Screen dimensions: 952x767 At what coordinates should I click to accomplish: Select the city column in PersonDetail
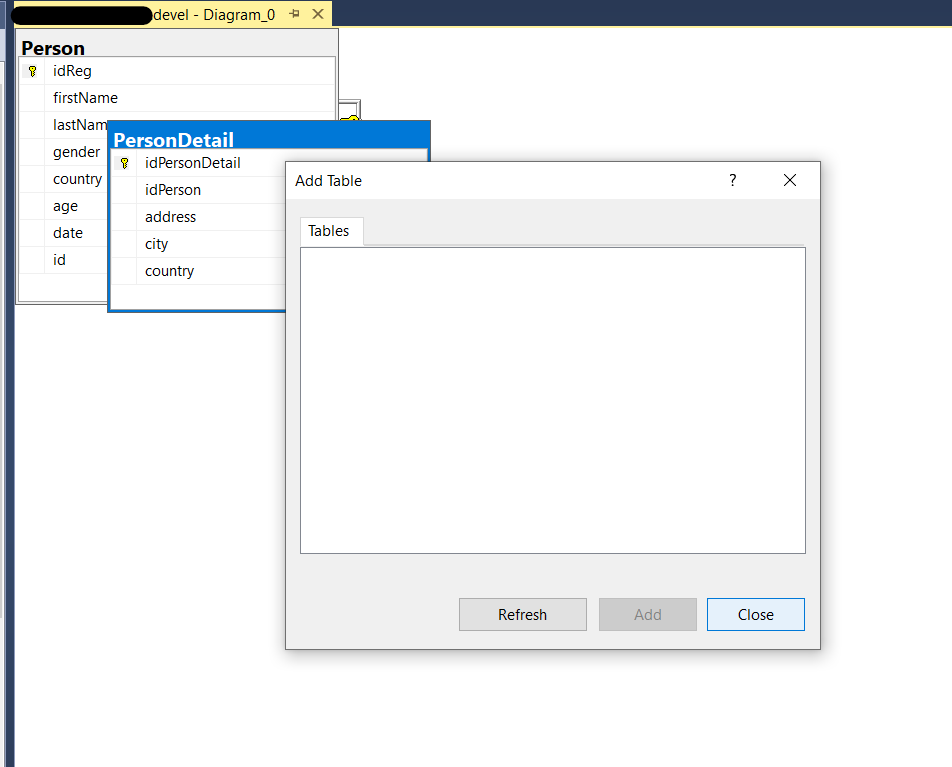point(157,244)
